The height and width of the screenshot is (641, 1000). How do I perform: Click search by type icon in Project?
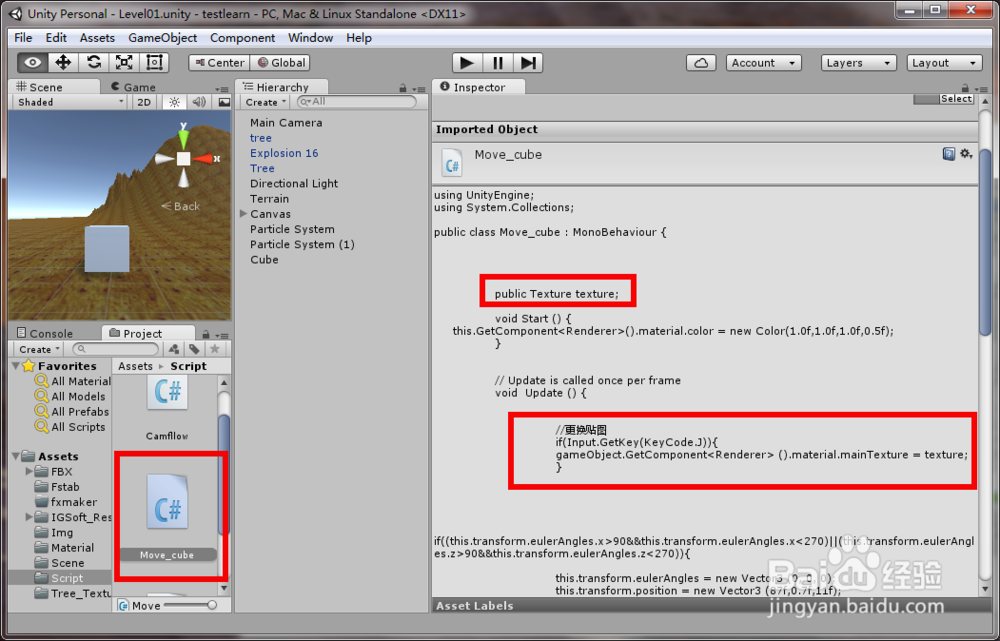(x=174, y=349)
